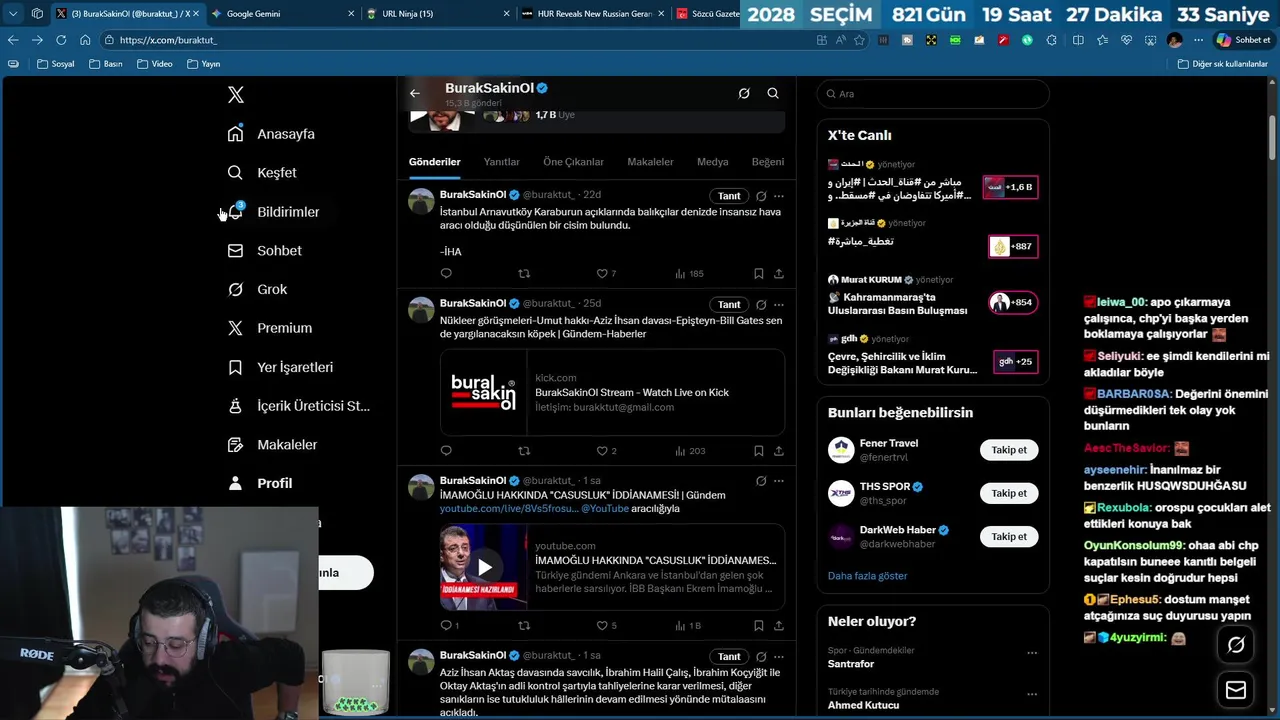The height and width of the screenshot is (720, 1280).
Task: Switch to Öne Çıkanlar tab
Action: pos(573,162)
